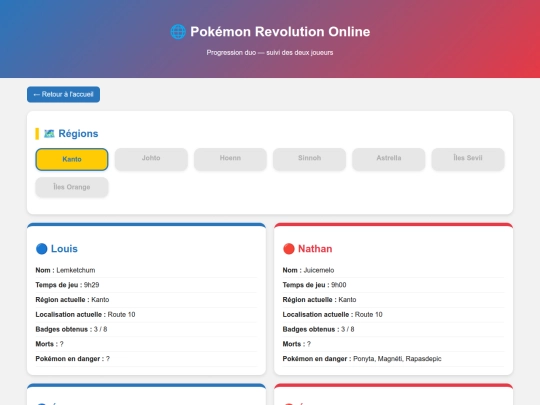Click the Régions section heading
Viewport: 540px width, 405px height.
78,134
